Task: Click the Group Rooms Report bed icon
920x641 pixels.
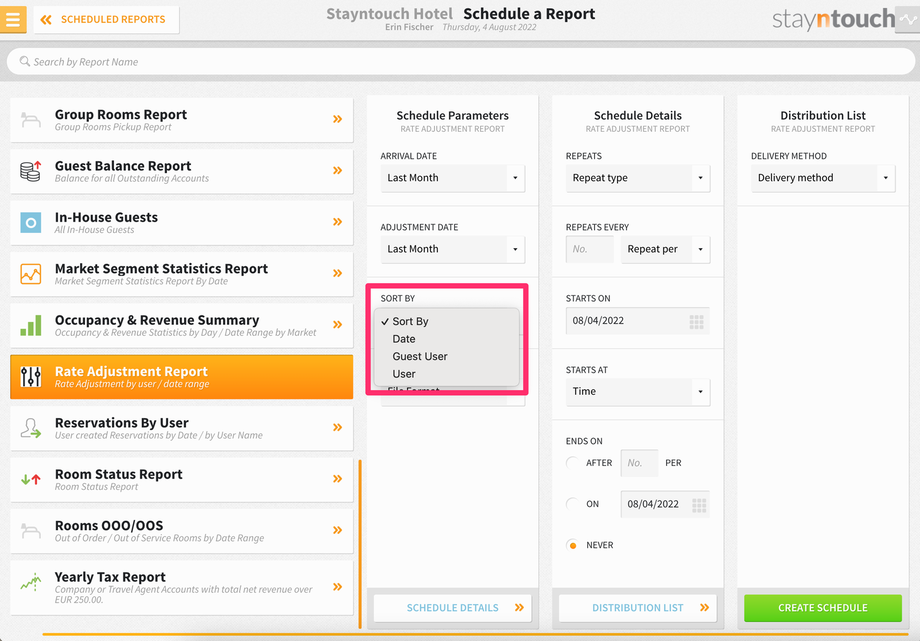Action: coord(31,120)
